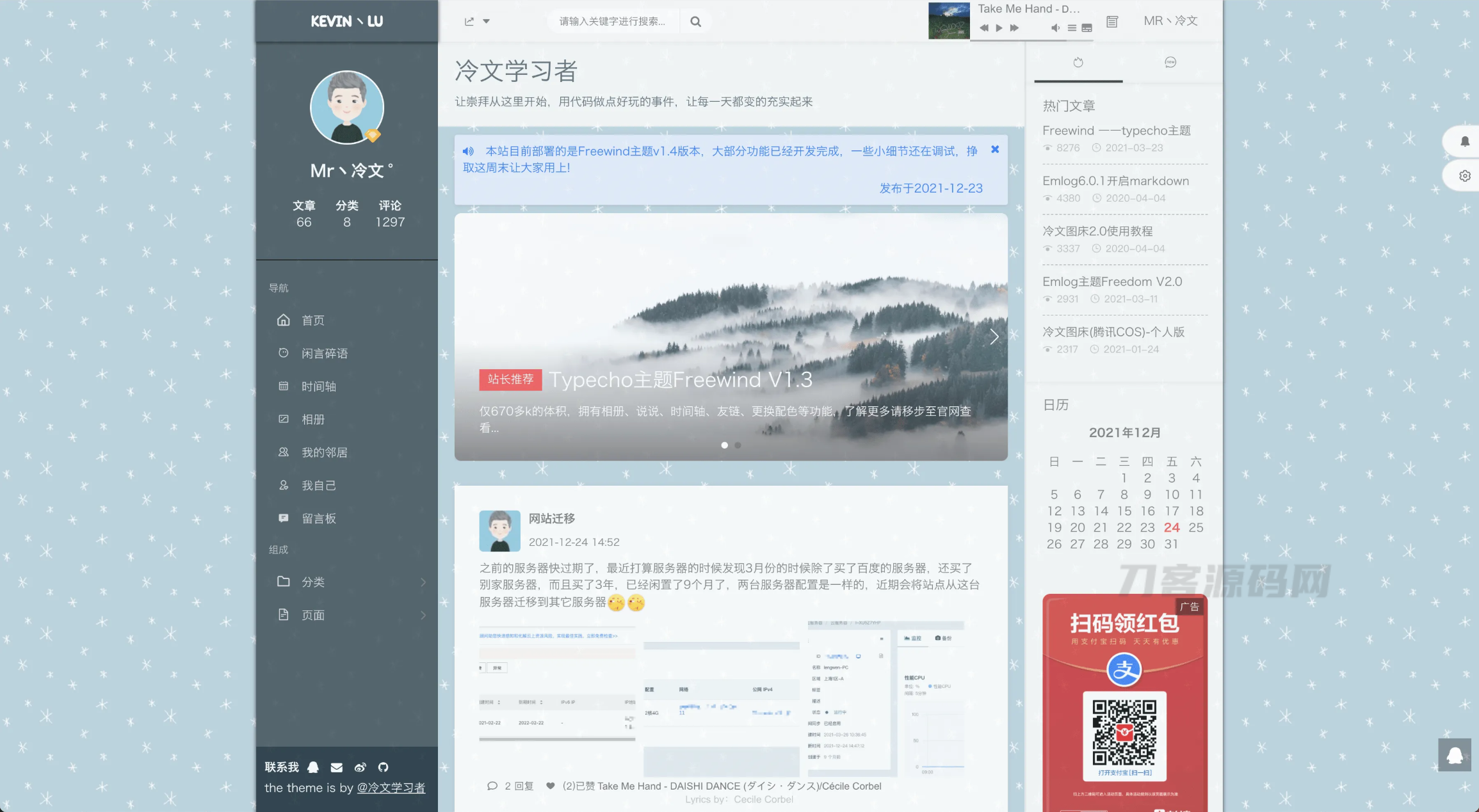Switch to the new comments tab
This screenshot has width=1479, height=812.
click(1171, 62)
